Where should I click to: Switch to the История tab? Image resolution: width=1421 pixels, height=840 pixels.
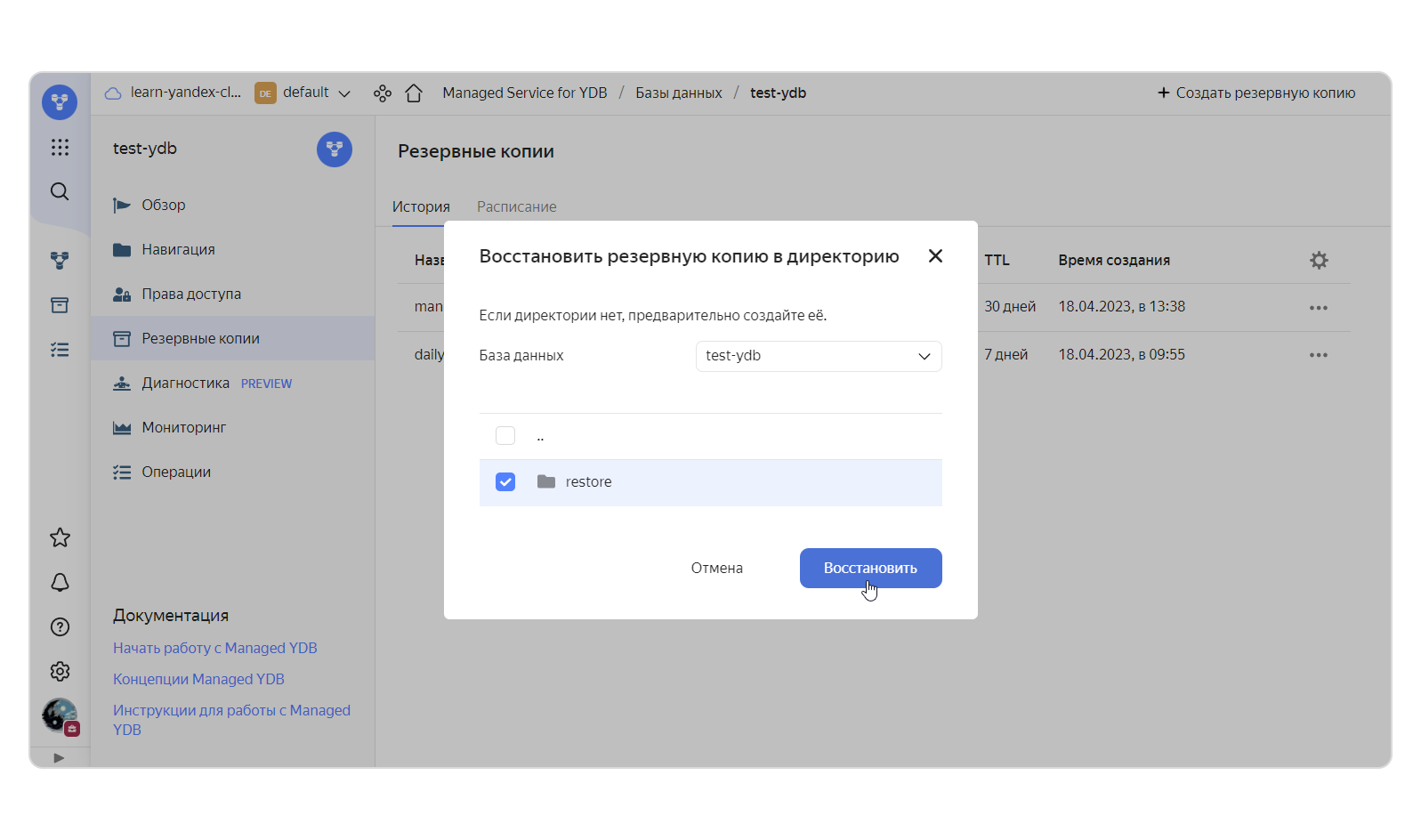click(x=421, y=206)
